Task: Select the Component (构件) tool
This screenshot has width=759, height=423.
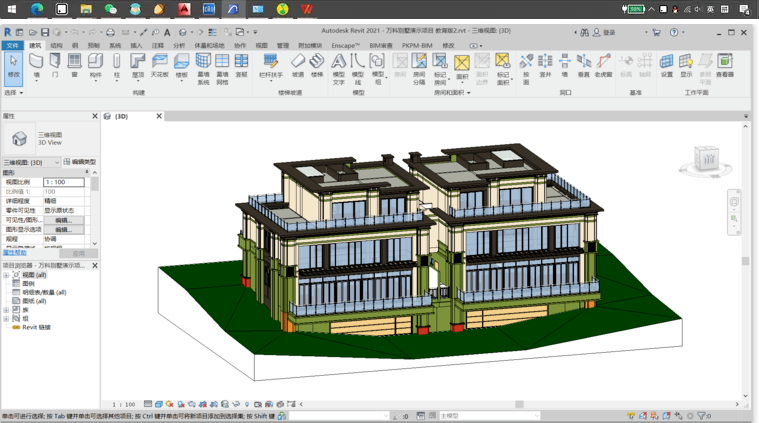Action: [x=95, y=65]
